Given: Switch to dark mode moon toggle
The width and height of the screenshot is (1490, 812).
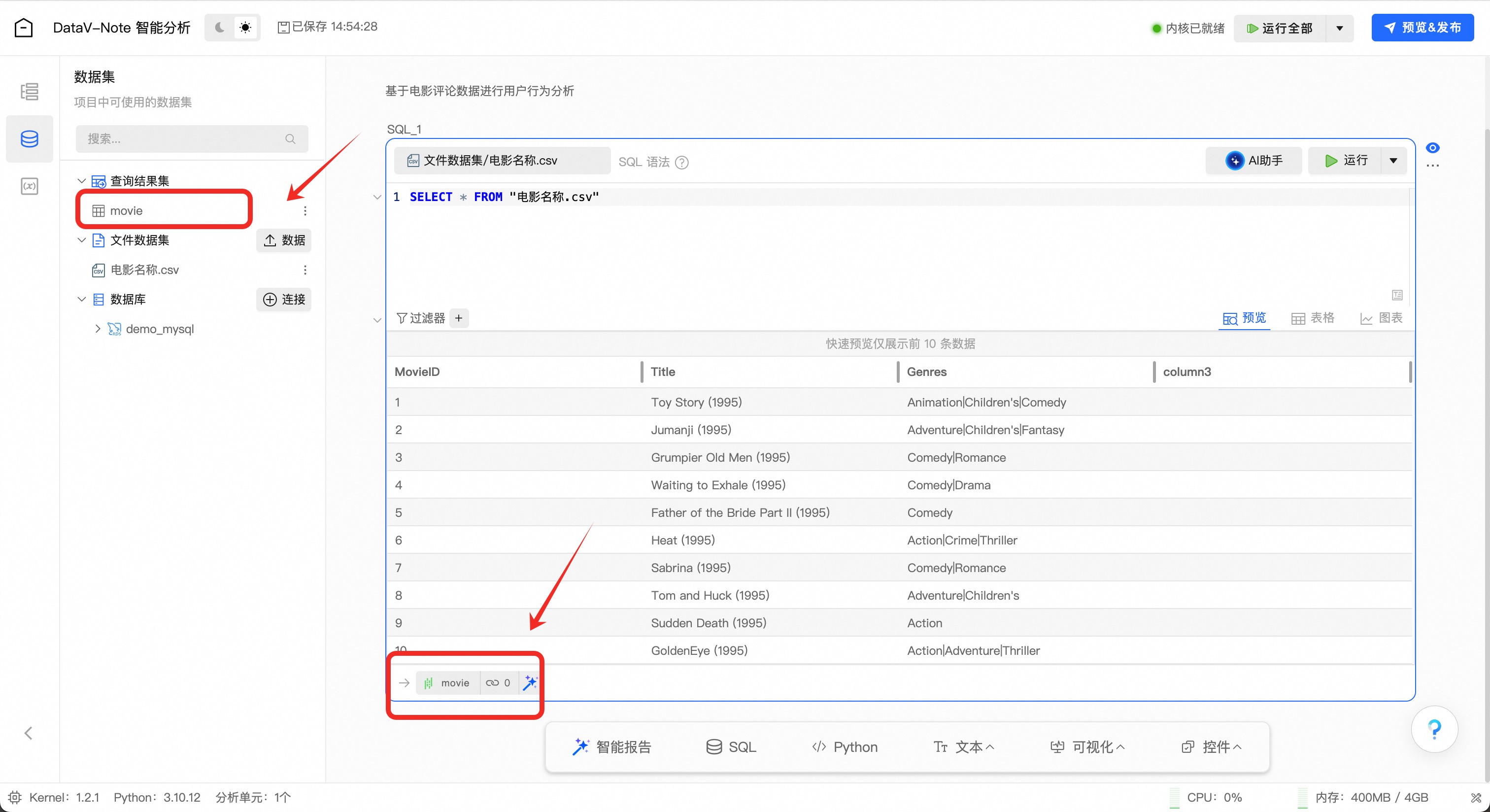Looking at the screenshot, I should (x=220, y=27).
